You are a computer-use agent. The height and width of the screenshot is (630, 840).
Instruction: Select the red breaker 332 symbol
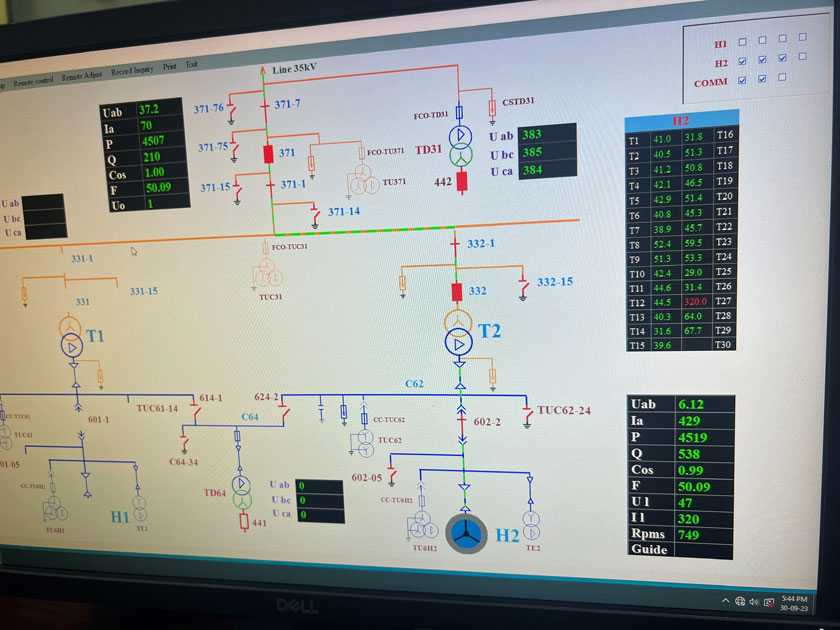coord(457,292)
